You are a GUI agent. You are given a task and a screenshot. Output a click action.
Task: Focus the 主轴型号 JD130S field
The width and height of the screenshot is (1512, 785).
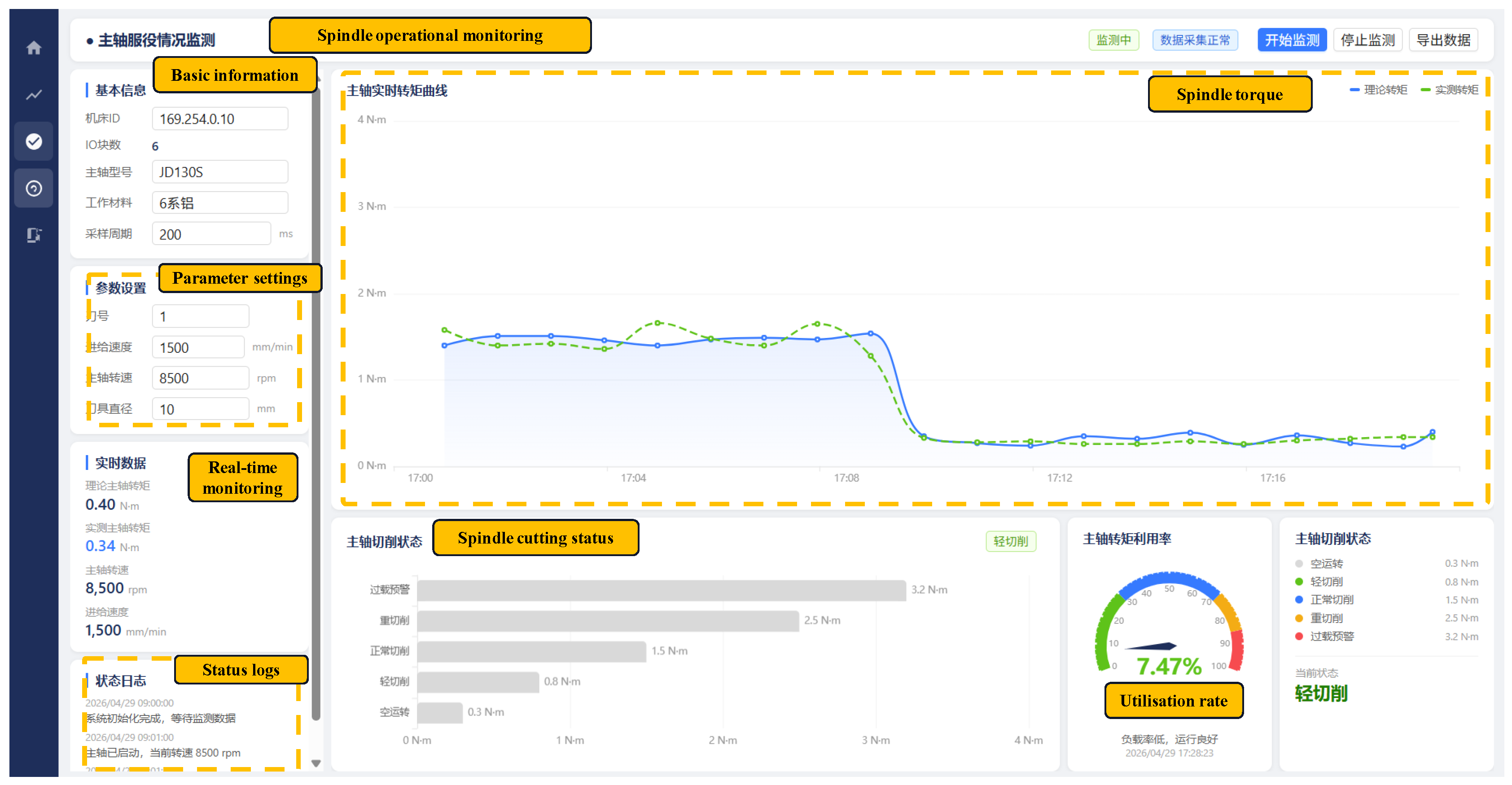[220, 172]
